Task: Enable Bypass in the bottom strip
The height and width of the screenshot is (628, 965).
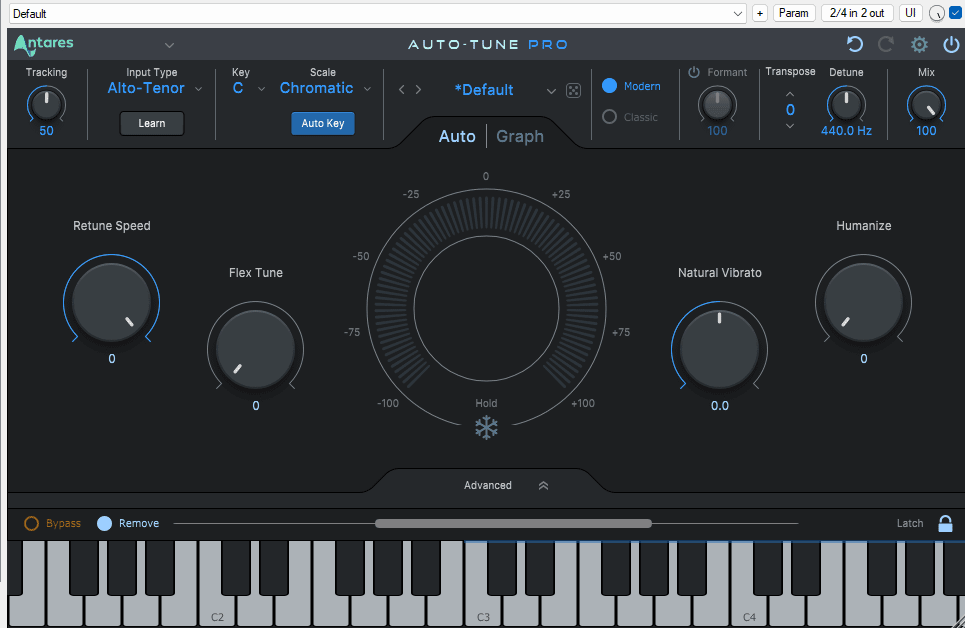Action: (30, 522)
